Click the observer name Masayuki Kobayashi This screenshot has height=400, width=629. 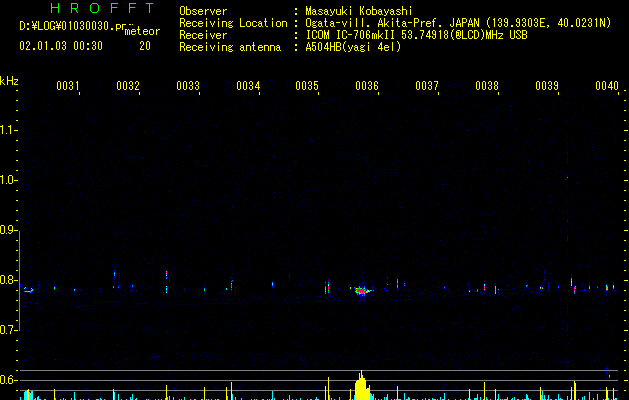tap(359, 11)
